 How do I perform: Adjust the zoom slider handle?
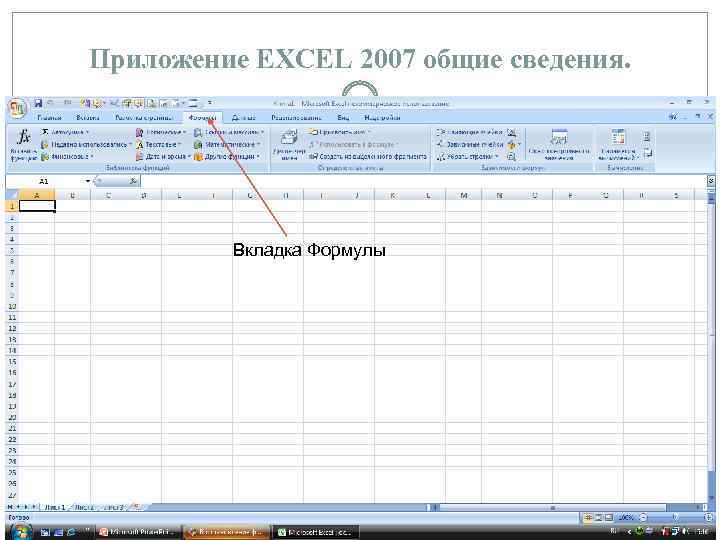tap(675, 518)
